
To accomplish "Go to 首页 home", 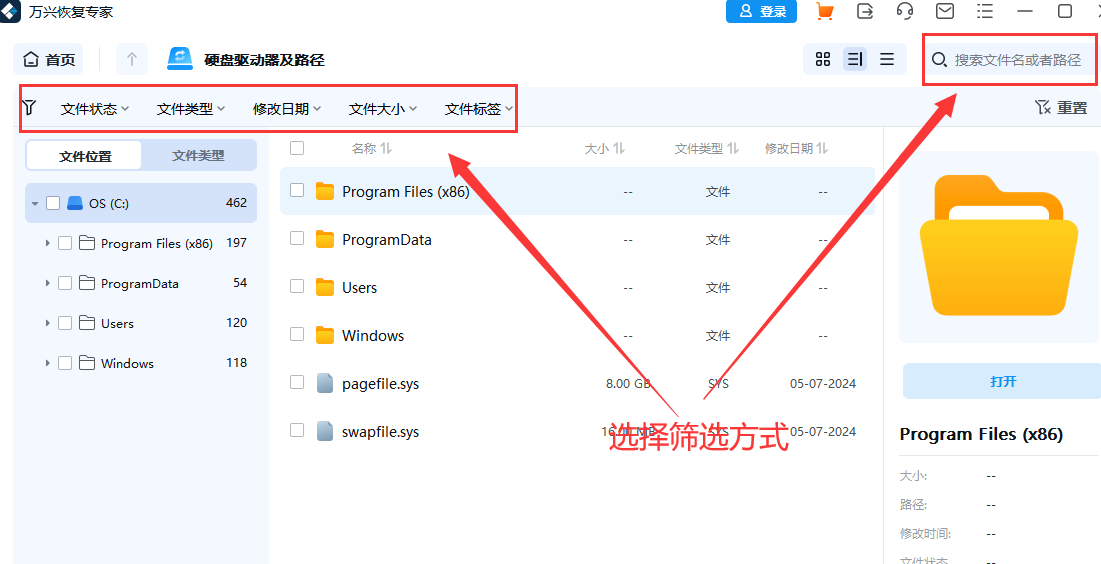I will click(48, 59).
